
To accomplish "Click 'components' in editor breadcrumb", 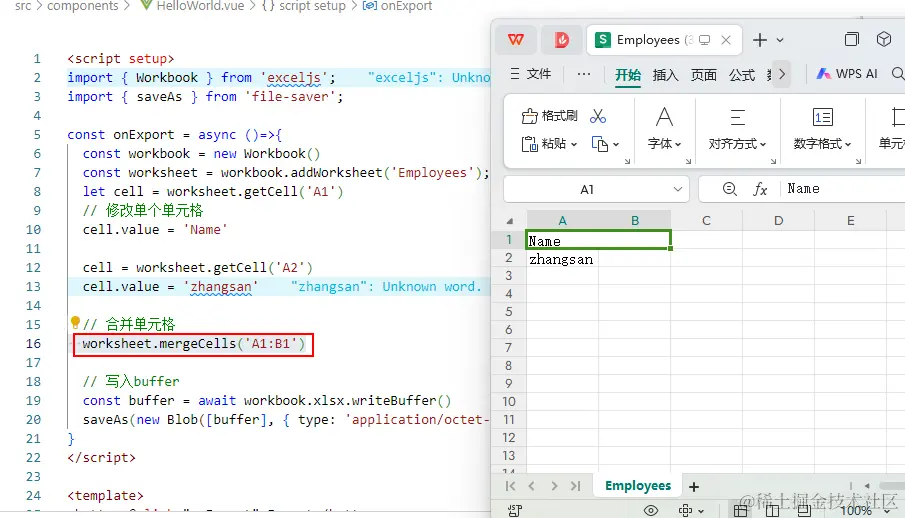I will (x=83, y=6).
